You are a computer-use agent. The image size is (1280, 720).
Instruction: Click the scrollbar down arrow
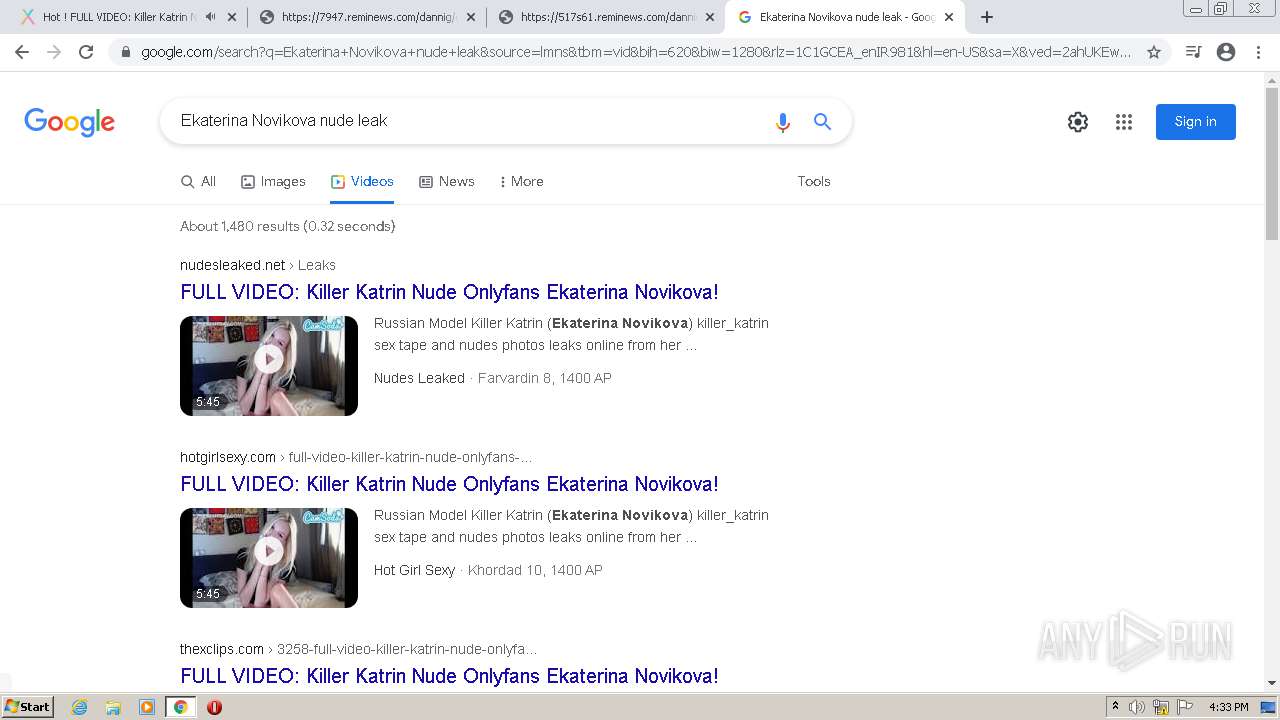pyautogui.click(x=1272, y=683)
